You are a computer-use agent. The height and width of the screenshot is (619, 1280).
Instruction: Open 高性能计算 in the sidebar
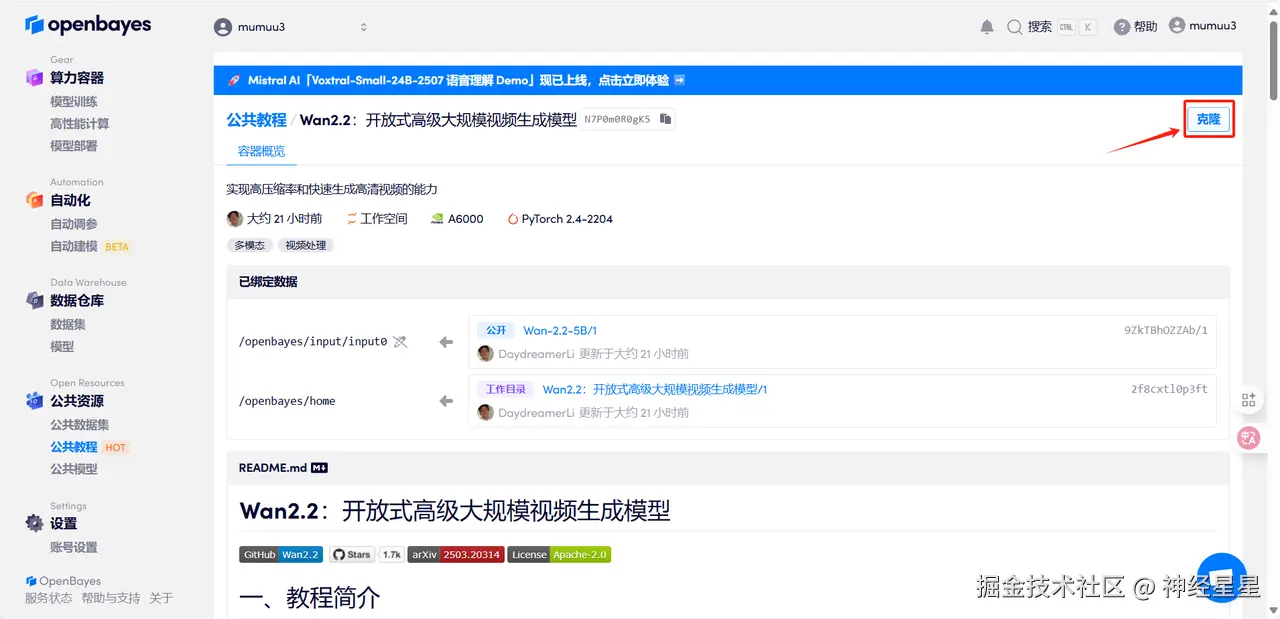[x=80, y=124]
